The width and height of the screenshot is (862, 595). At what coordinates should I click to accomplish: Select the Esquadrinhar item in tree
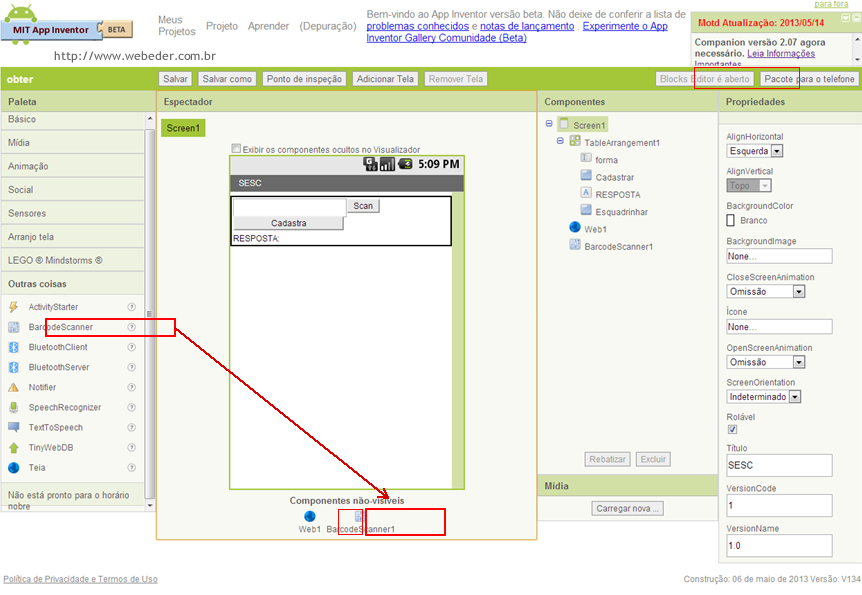point(621,212)
